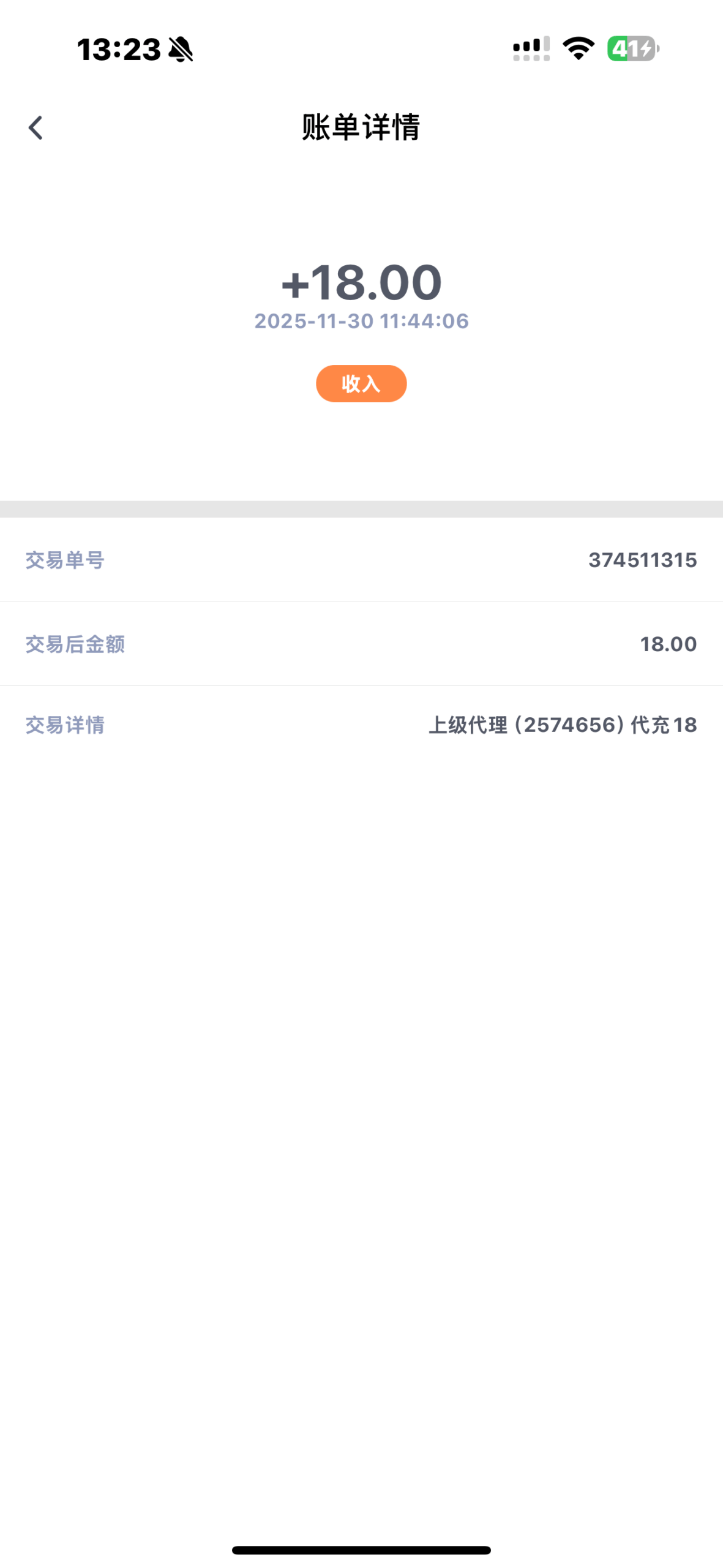The width and height of the screenshot is (723, 1568).
Task: Click the timestamp 2025-11-30 11:44:06
Action: point(361,320)
